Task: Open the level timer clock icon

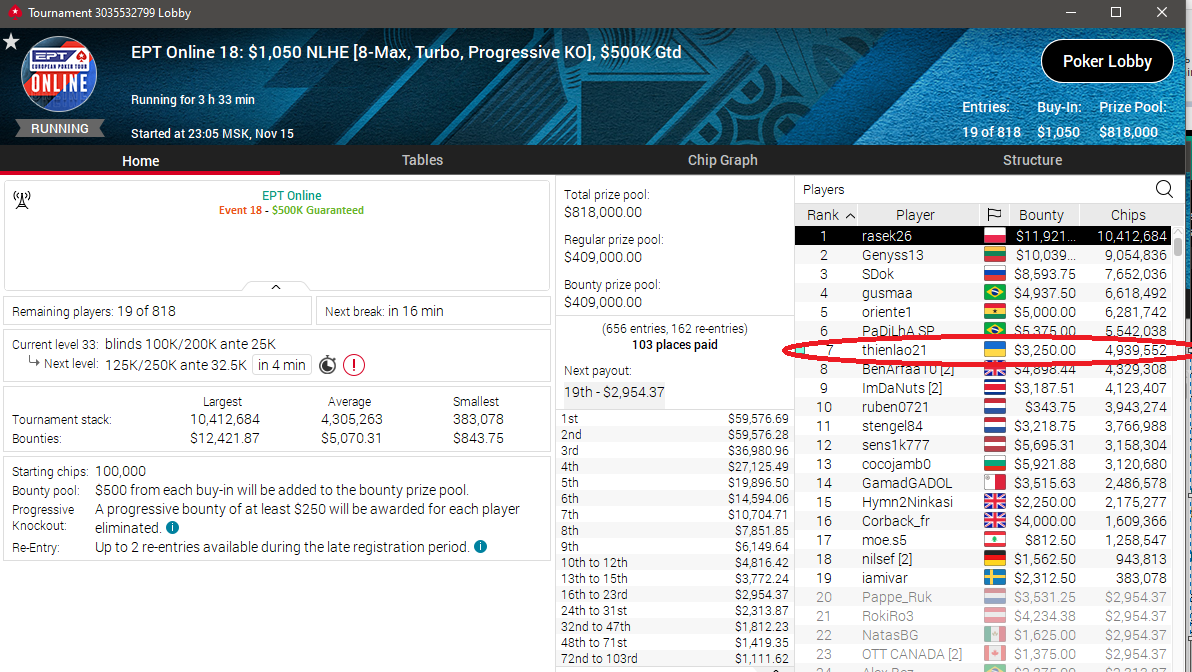Action: [327, 365]
